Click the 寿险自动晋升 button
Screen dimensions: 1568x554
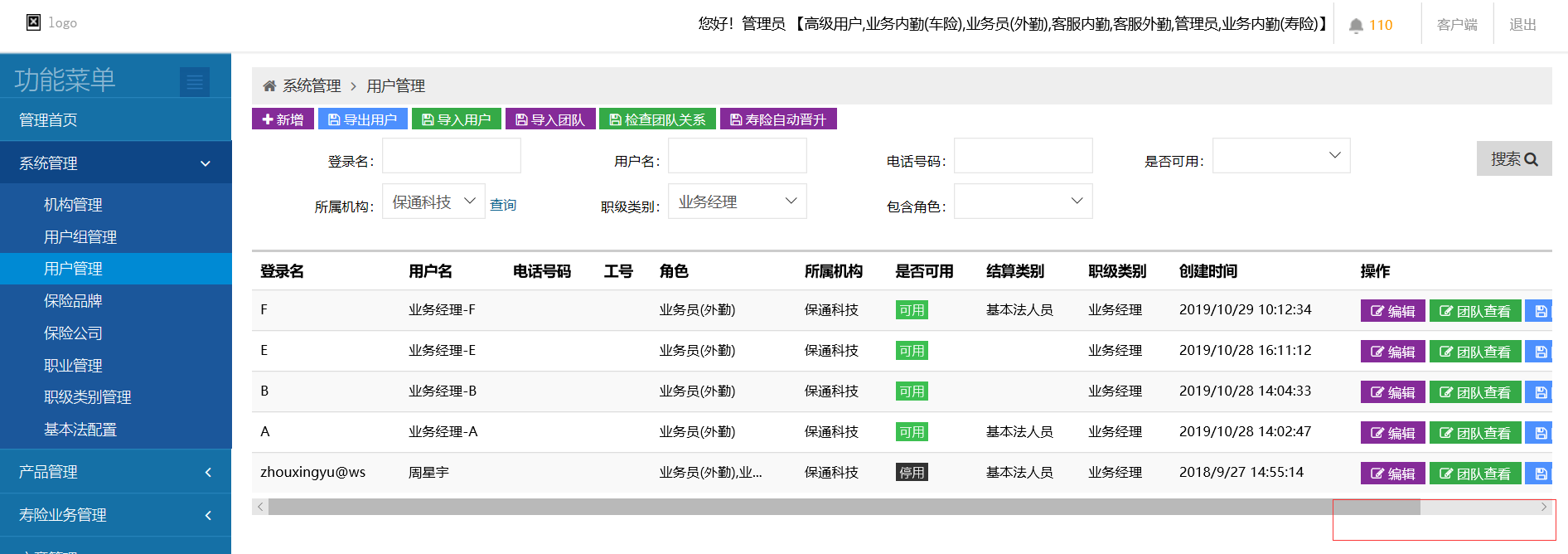777,119
